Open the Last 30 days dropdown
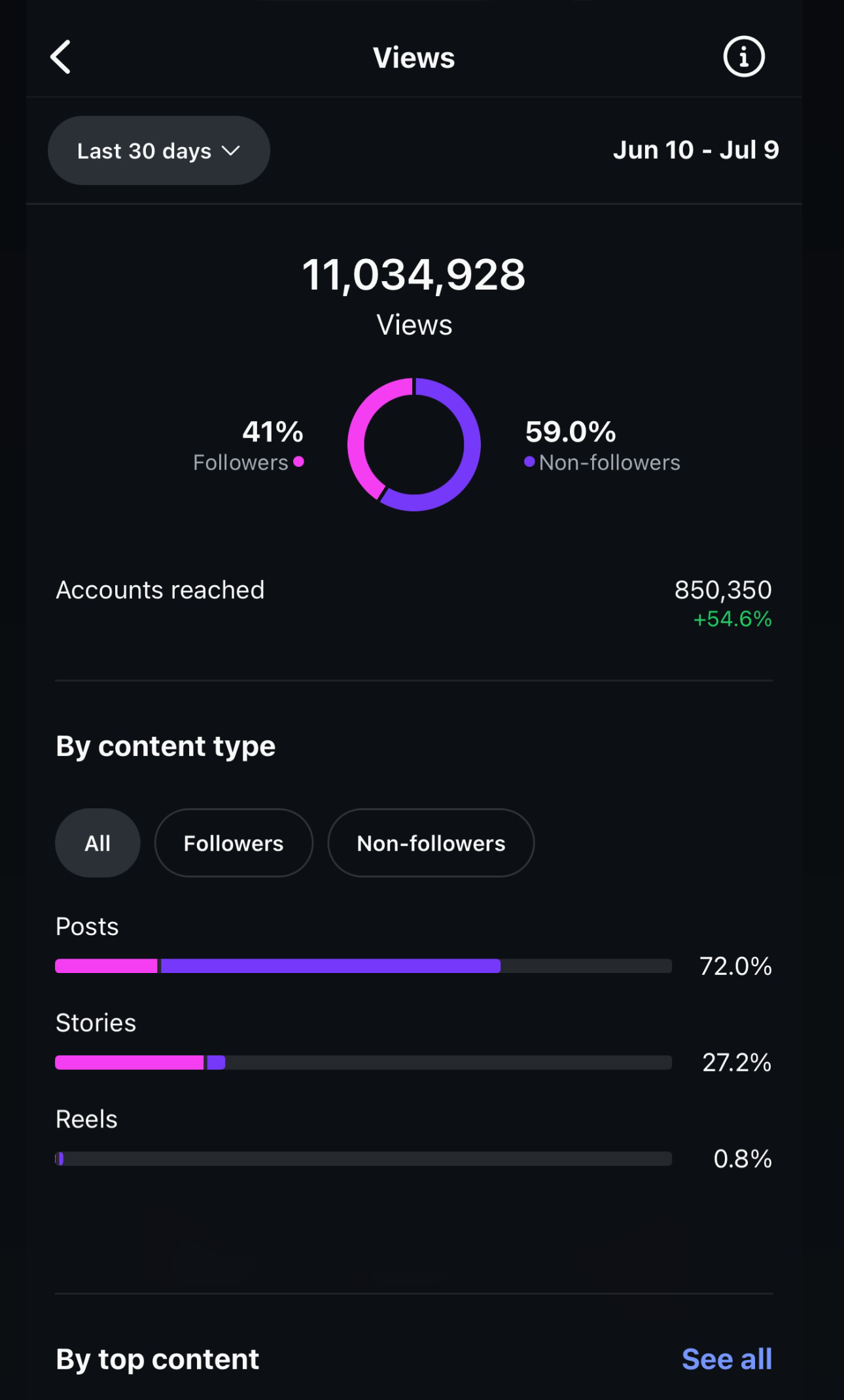The height and width of the screenshot is (1400, 844). click(158, 150)
